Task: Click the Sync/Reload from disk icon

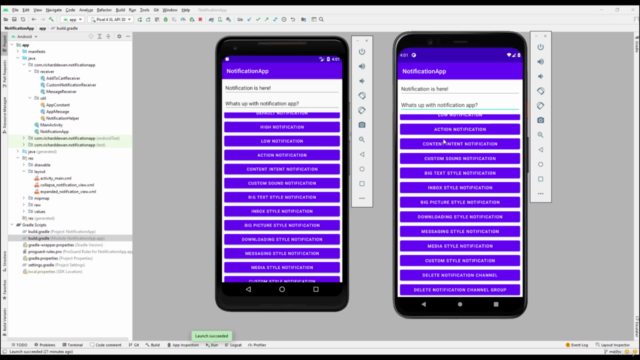Action: click(23, 20)
